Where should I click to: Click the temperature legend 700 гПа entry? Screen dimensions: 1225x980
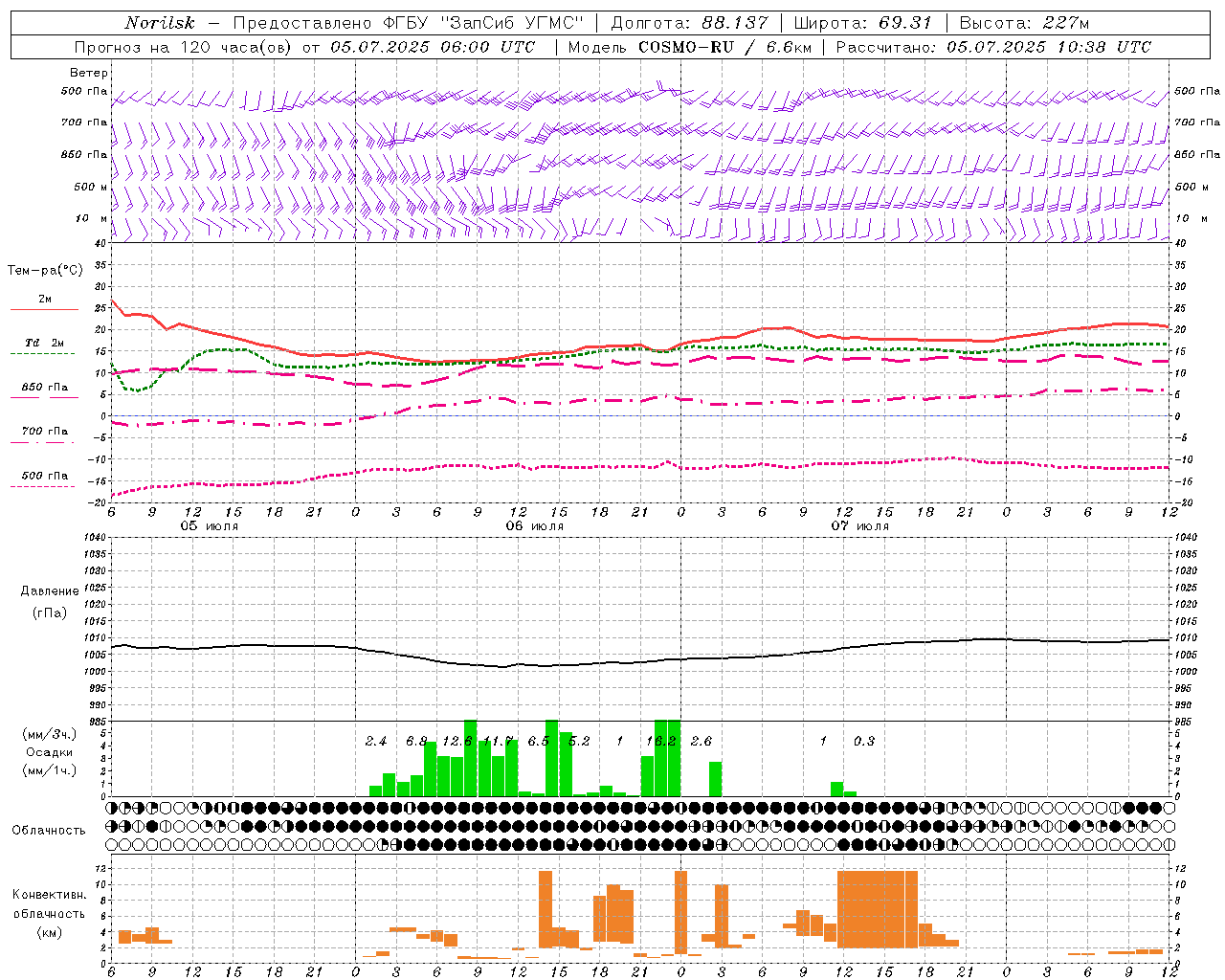[x=44, y=432]
